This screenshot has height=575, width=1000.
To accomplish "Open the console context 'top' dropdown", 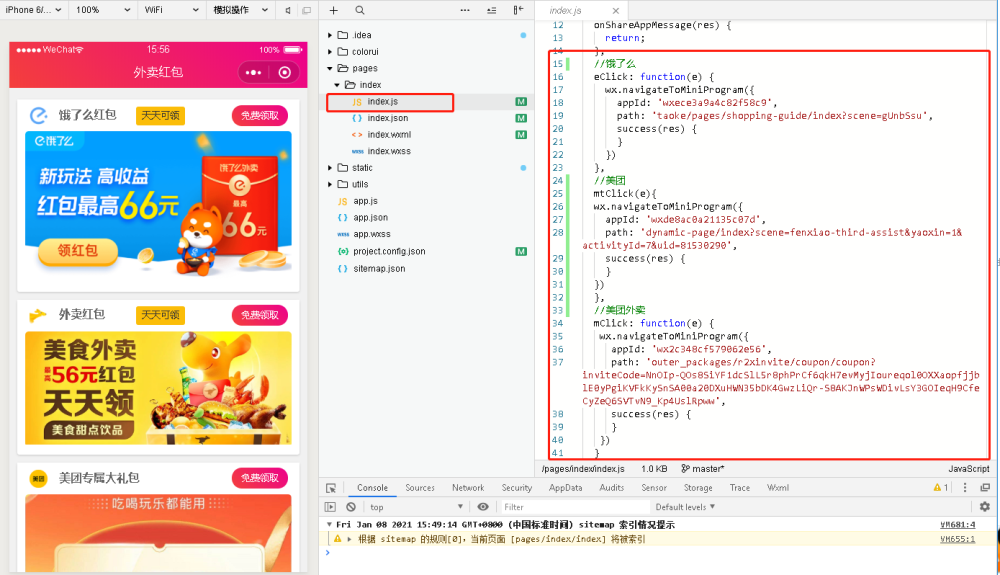I will tap(416, 507).
